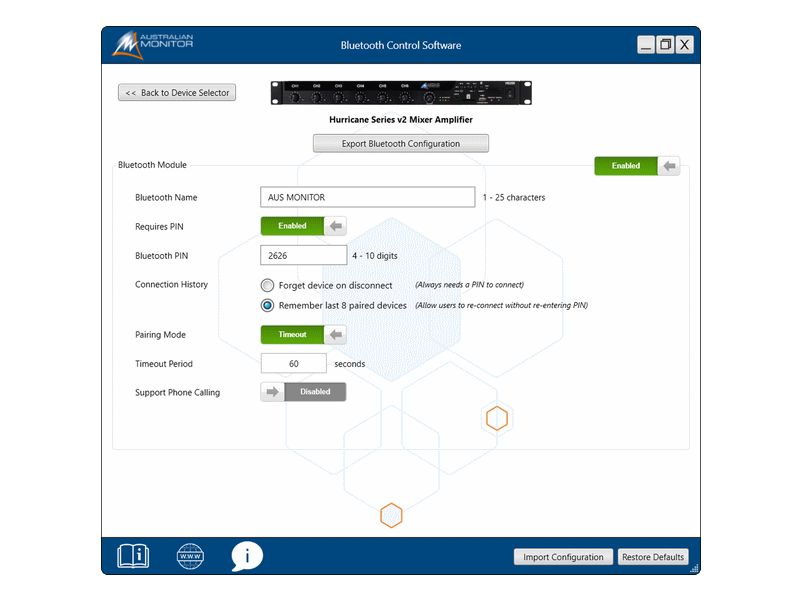Click Restore Defaults button

tap(652, 557)
